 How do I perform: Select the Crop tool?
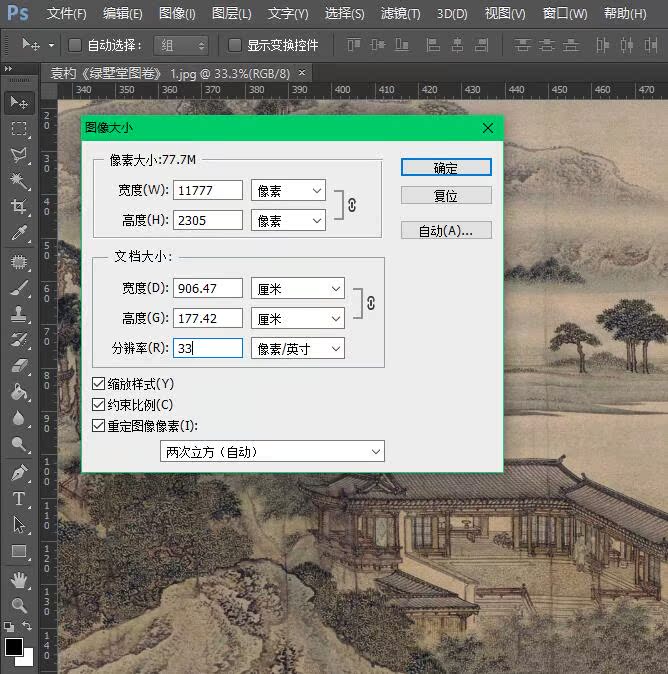19,207
